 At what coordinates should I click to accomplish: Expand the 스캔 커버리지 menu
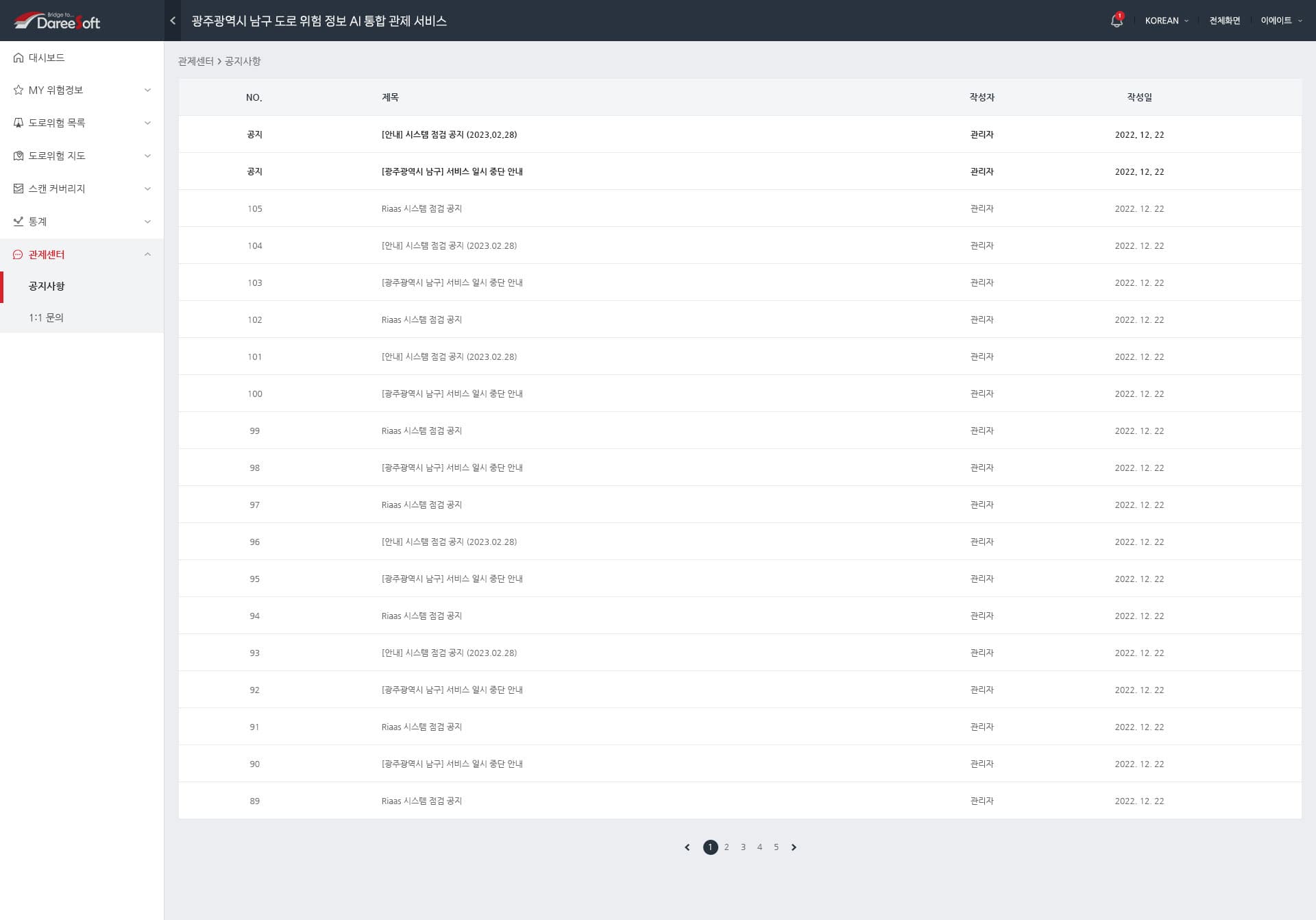[147, 189]
